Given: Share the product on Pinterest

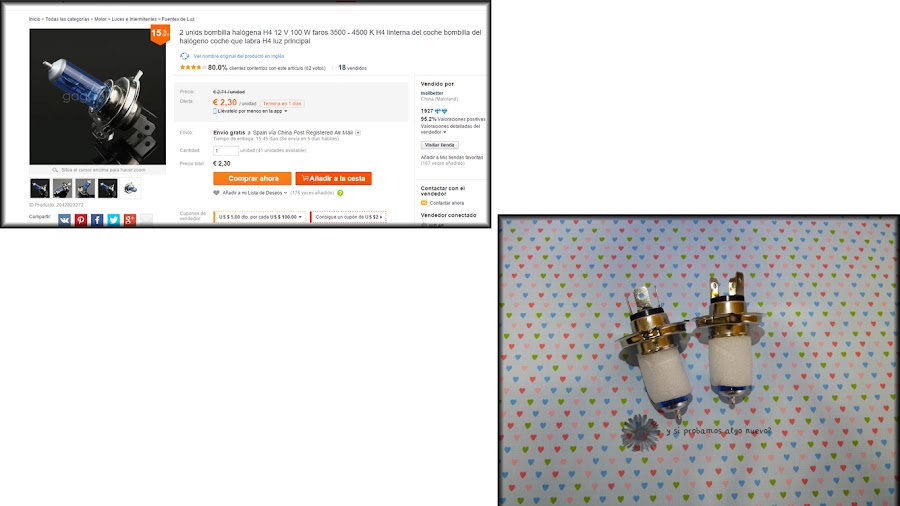Looking at the screenshot, I should (x=81, y=220).
